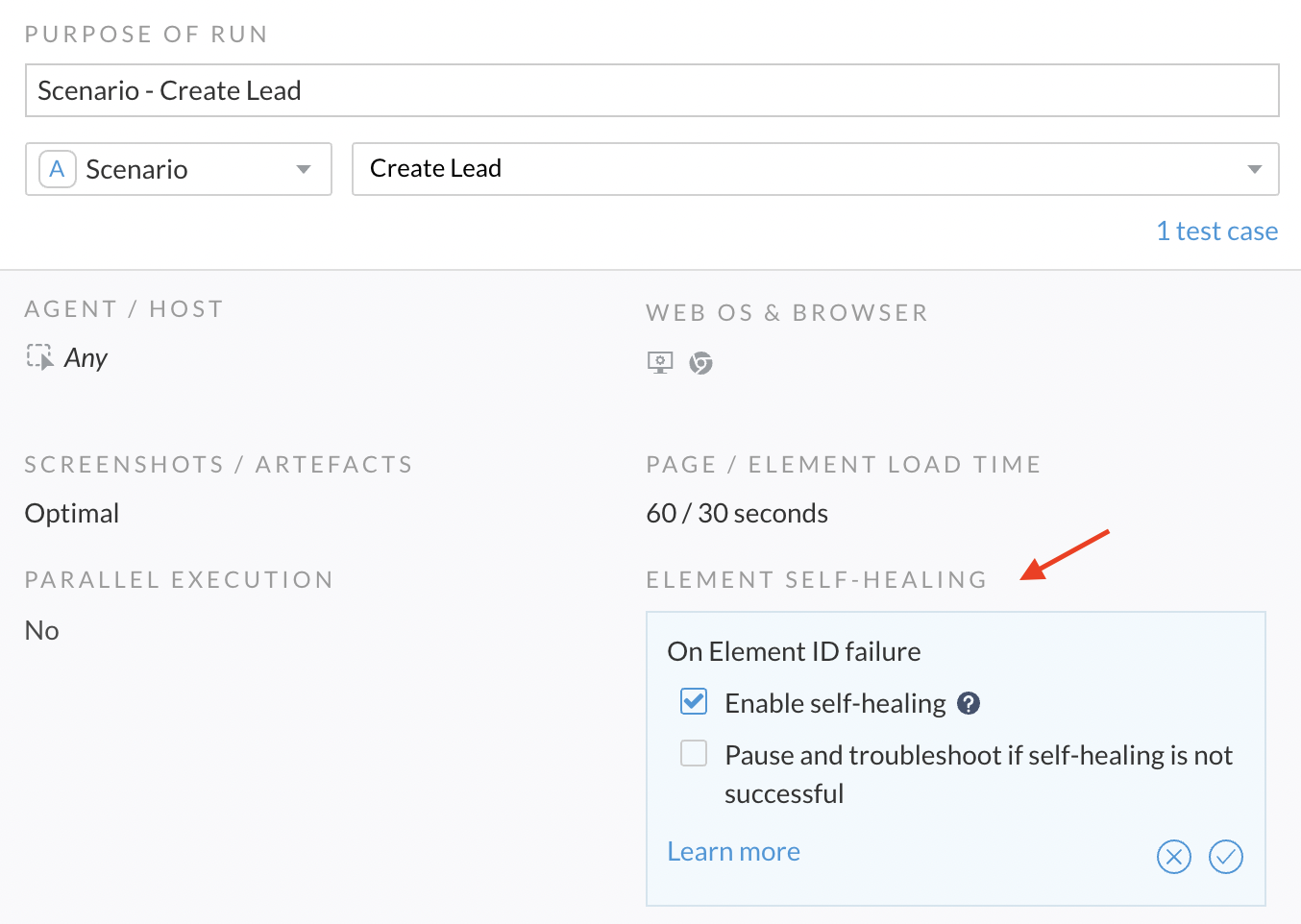Expand the Create Lead dropdown arrow
Viewport: 1301px width, 924px height.
tap(1254, 169)
